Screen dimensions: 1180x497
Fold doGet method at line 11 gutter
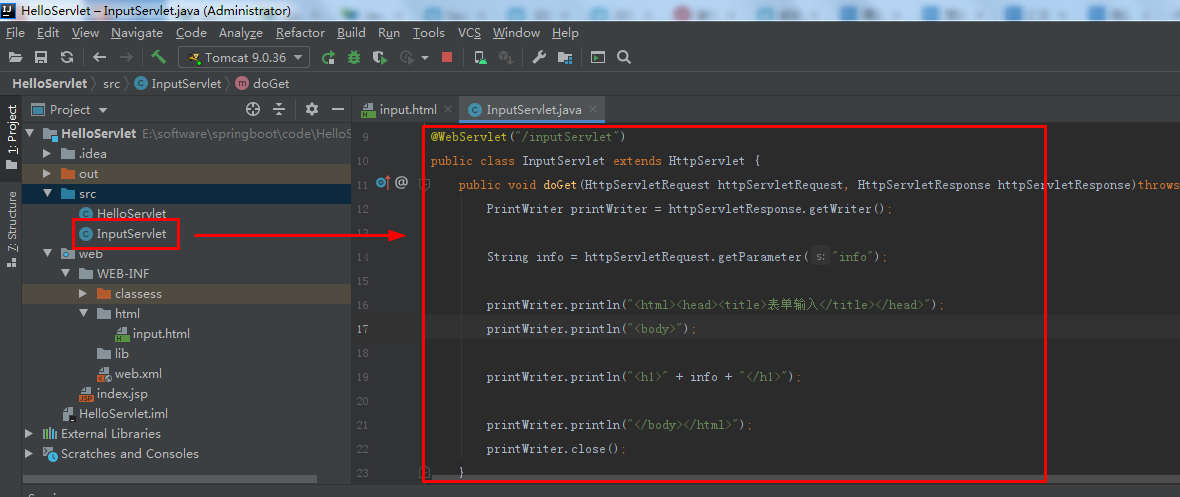point(424,183)
